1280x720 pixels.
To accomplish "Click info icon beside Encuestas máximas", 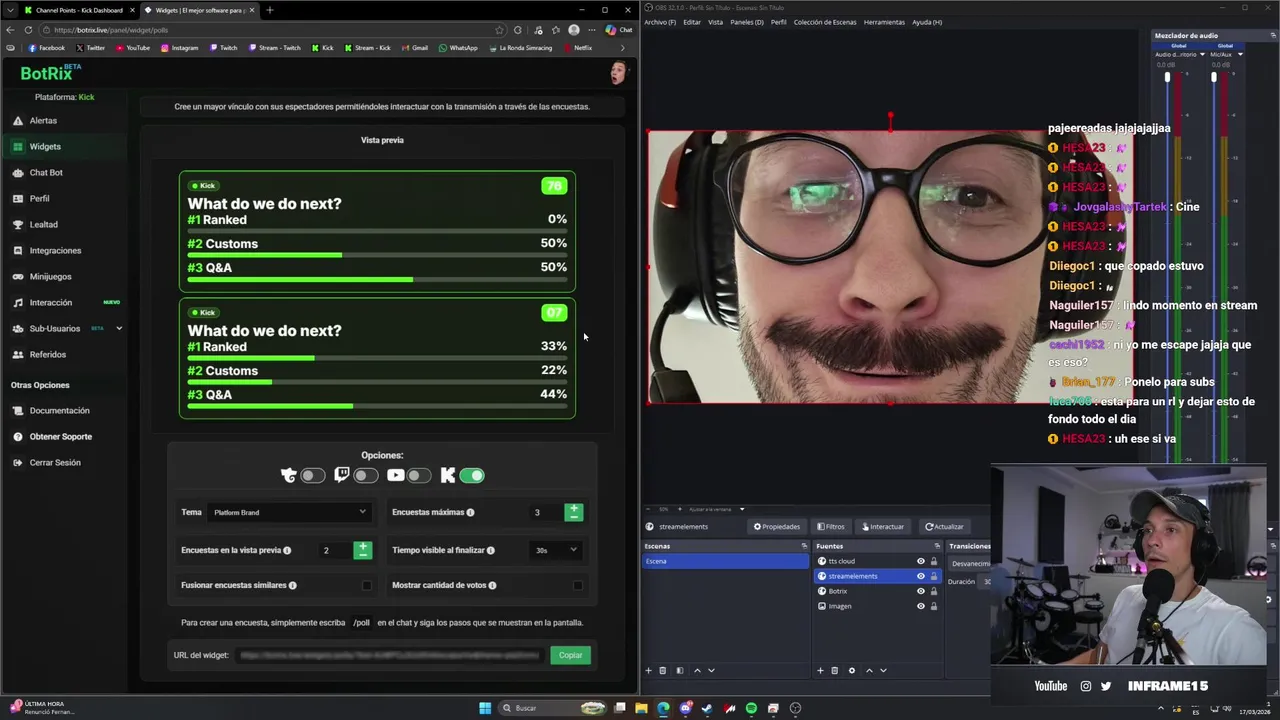I will coord(470,512).
